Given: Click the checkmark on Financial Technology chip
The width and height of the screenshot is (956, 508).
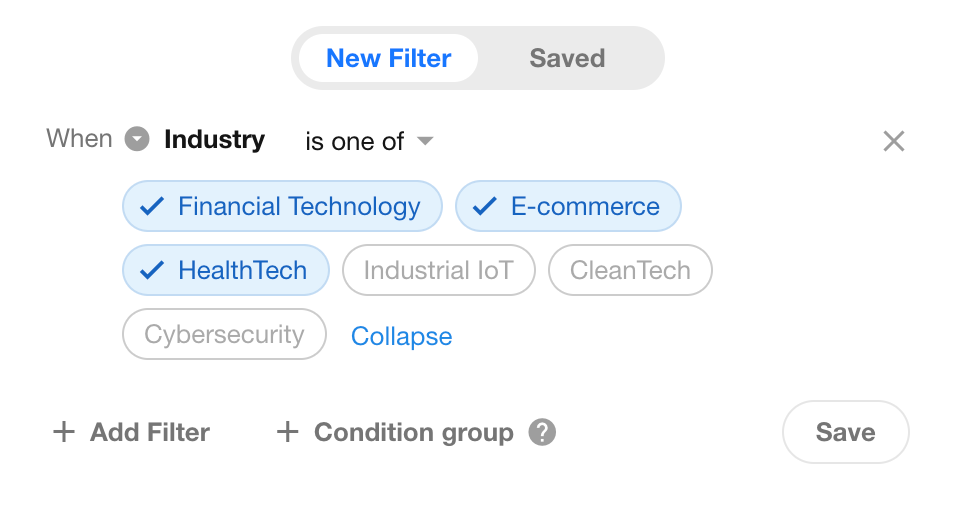Looking at the screenshot, I should coord(152,207).
